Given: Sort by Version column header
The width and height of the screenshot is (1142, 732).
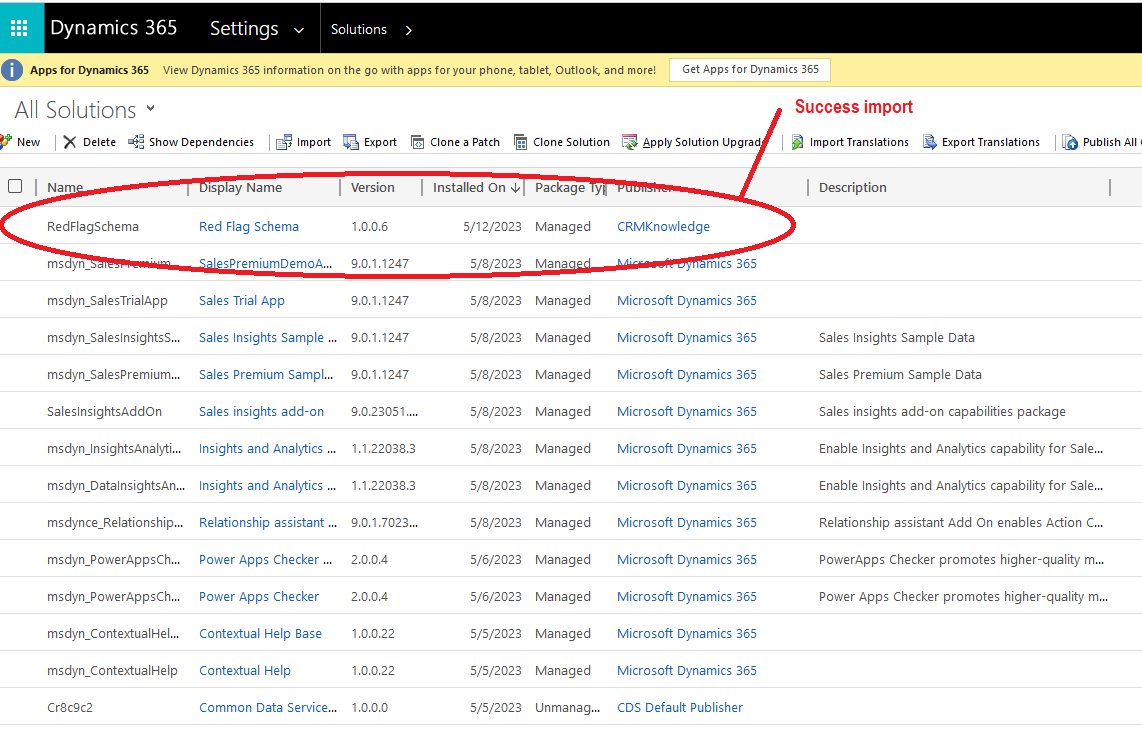Looking at the screenshot, I should [x=373, y=187].
